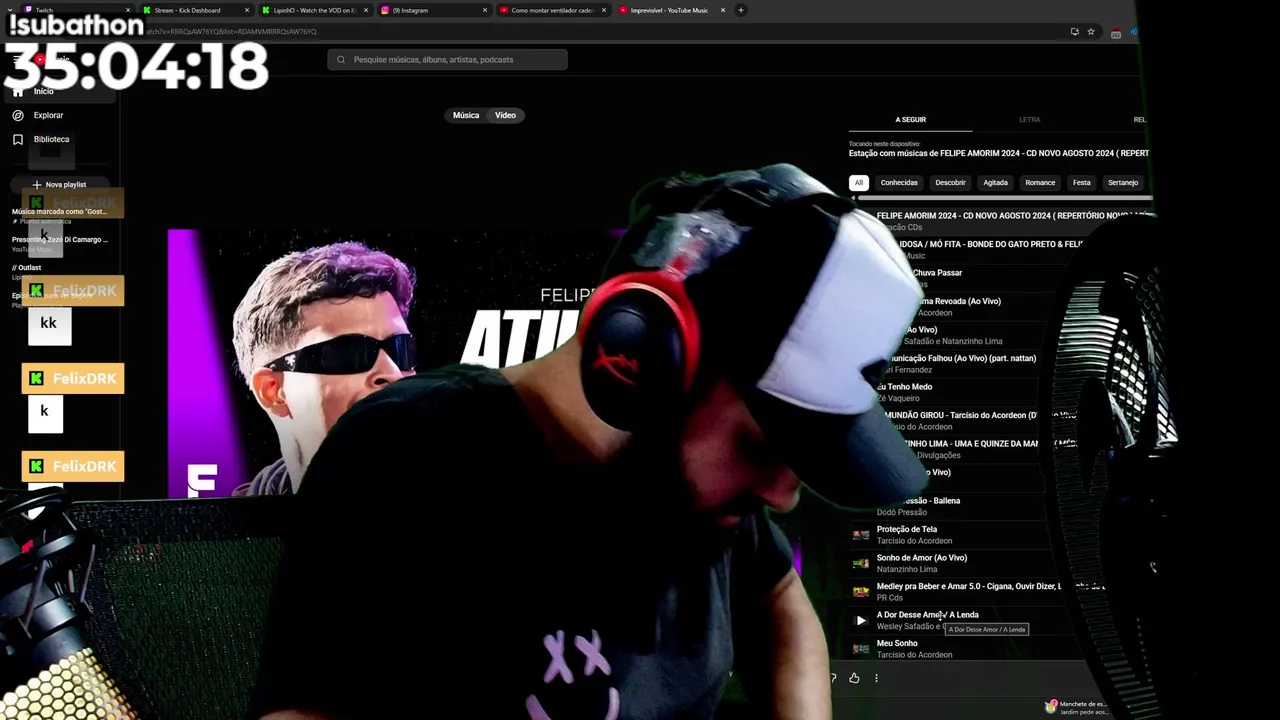Image resolution: width=1280 pixels, height=720 pixels.
Task: Switch to Como montar ventilador tab
Action: coord(552,10)
